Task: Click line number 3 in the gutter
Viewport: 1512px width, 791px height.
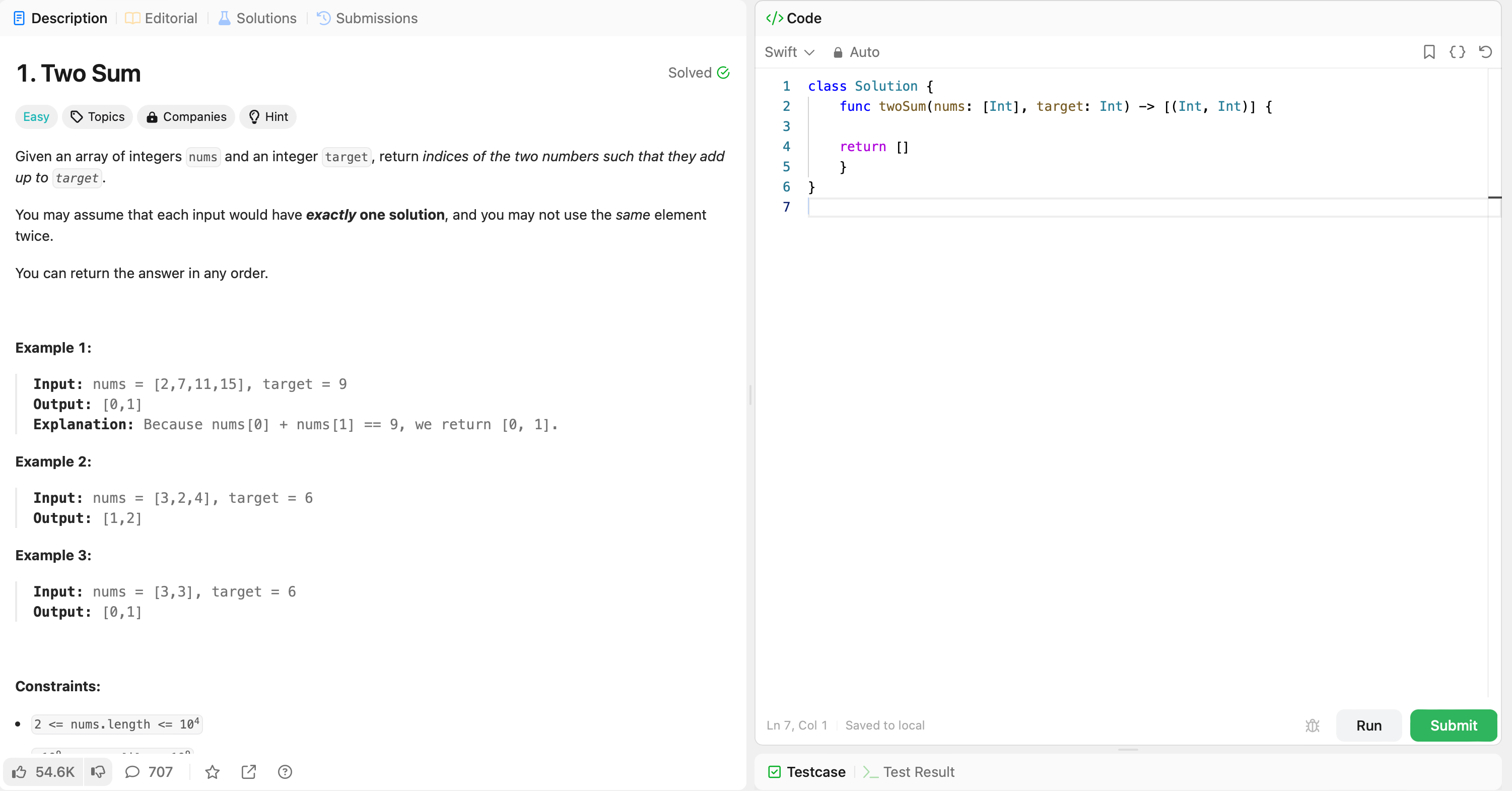Action: click(787, 126)
